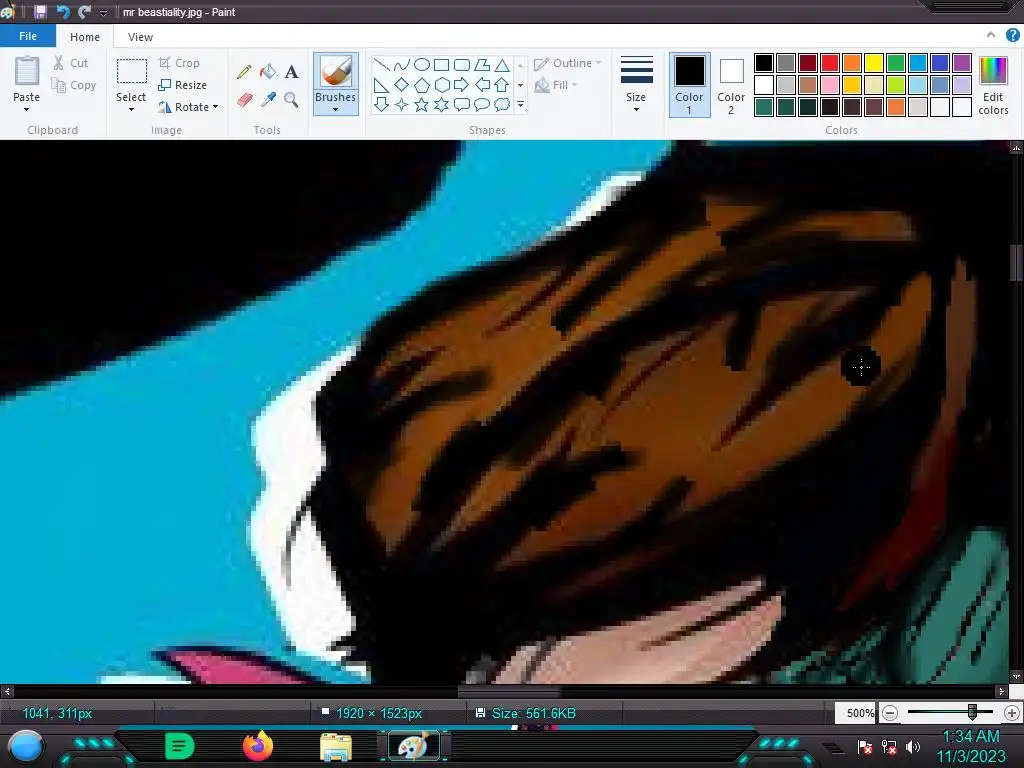Open Customize Quick Access Toolbar dropdown

pyautogui.click(x=103, y=12)
